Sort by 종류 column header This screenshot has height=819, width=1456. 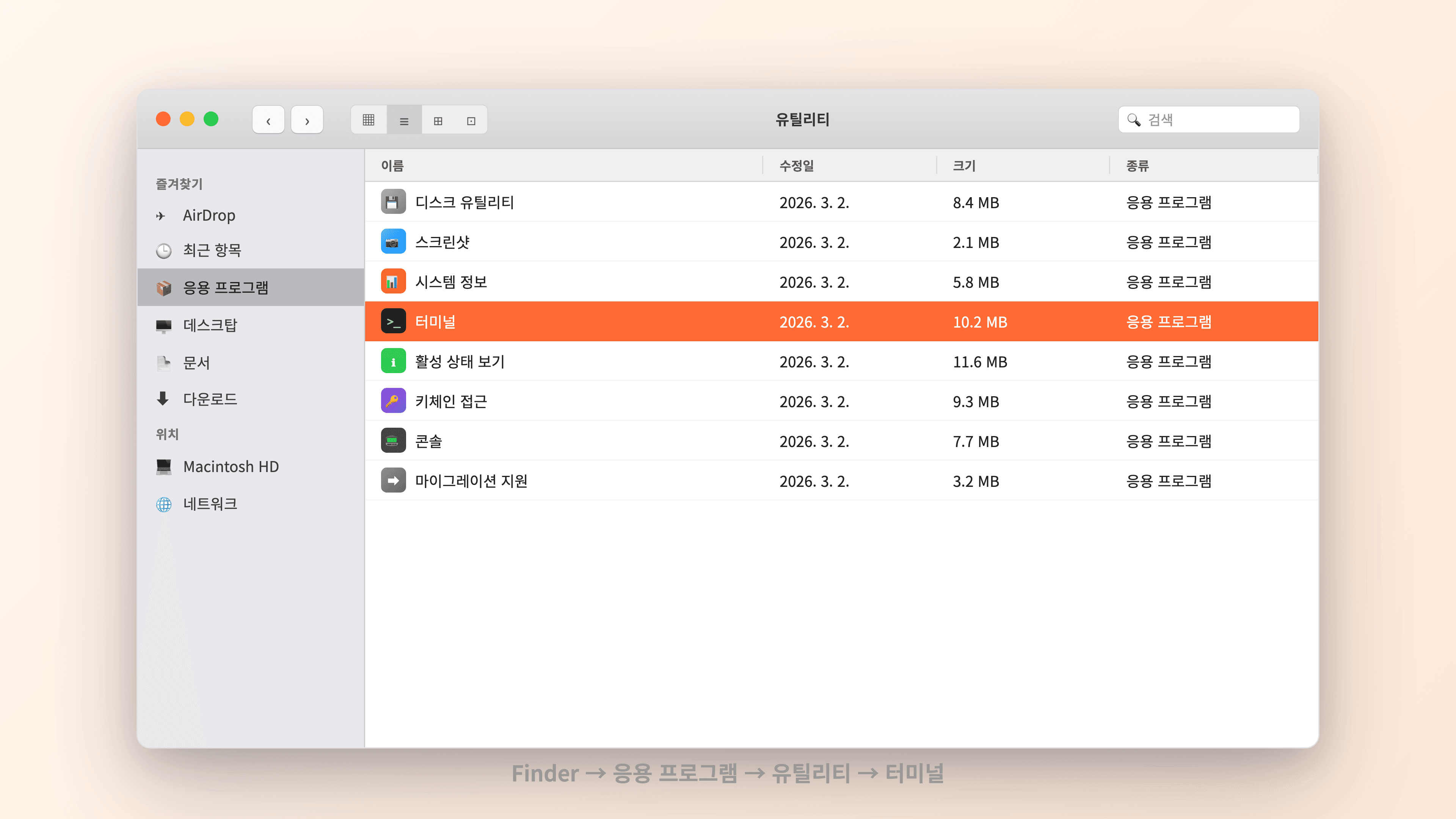[1137, 166]
